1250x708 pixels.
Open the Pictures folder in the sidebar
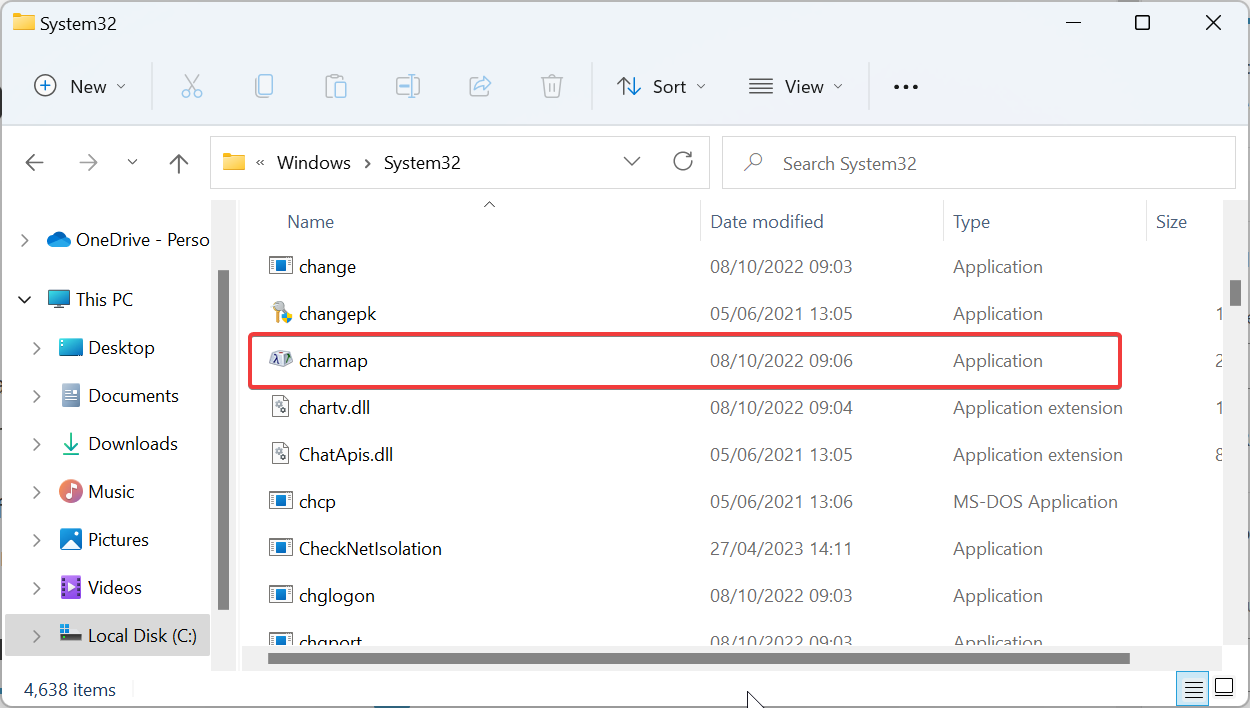(x=104, y=540)
